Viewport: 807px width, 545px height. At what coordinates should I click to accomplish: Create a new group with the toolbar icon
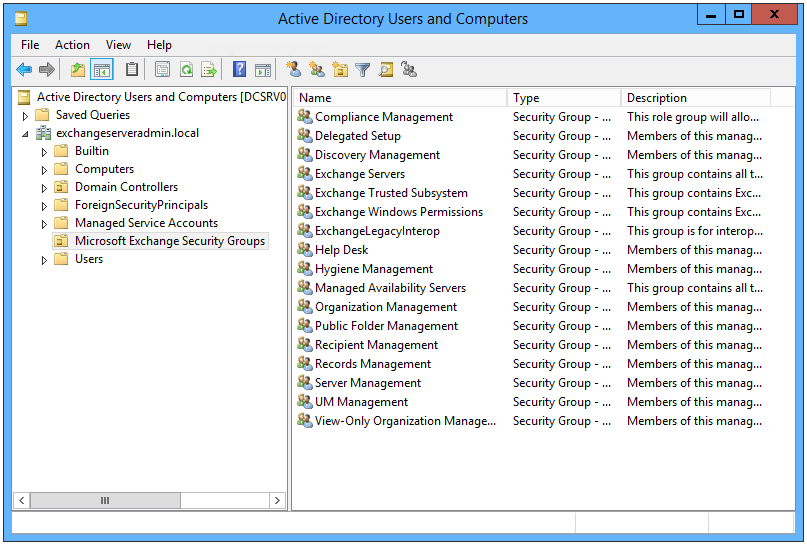(x=317, y=69)
